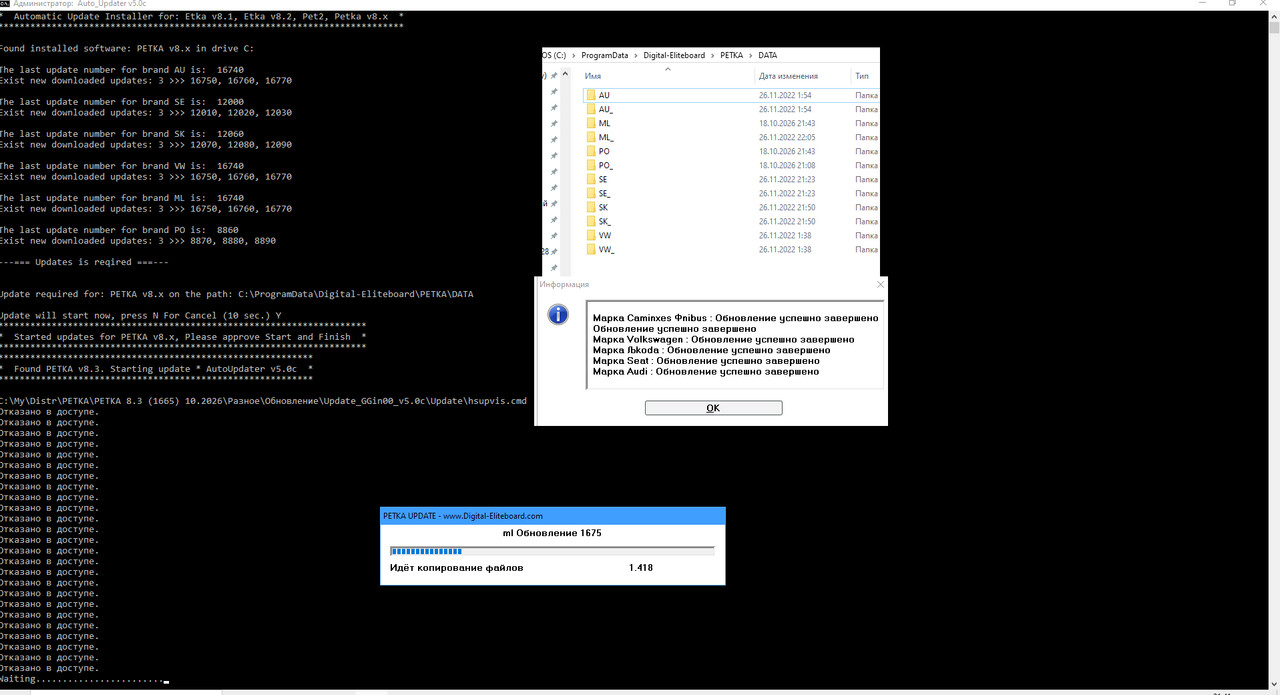Select the PO folder icon
The image size is (1280, 695).
coord(591,151)
